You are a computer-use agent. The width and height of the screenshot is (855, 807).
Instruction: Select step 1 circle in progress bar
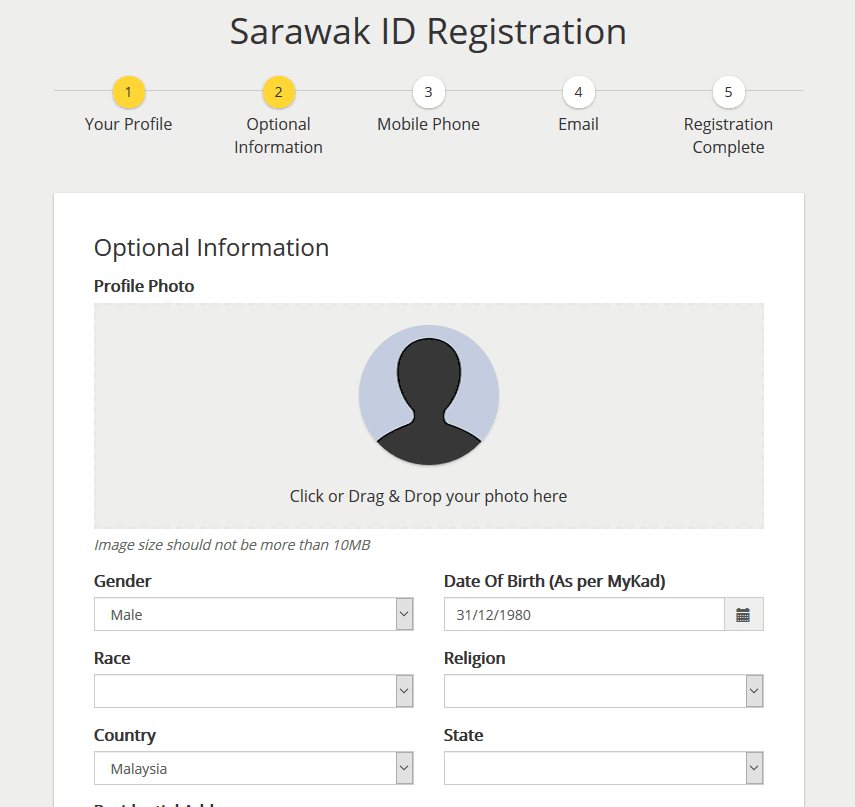click(129, 92)
